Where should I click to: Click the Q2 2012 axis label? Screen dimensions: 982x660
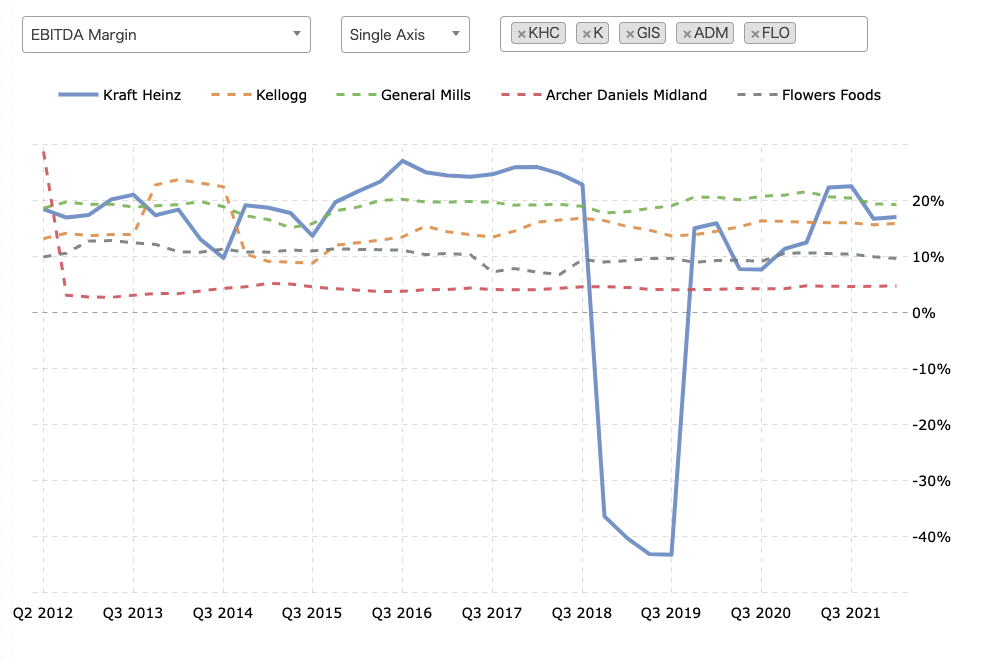click(x=43, y=613)
